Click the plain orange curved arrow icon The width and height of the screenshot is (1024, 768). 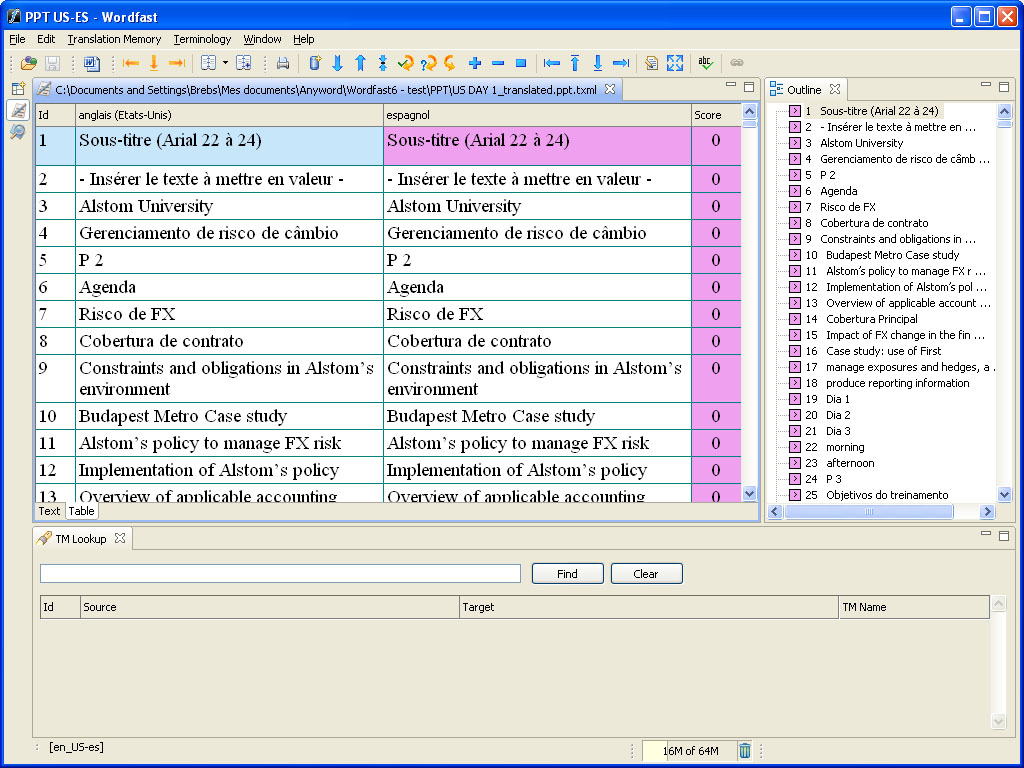click(x=450, y=63)
